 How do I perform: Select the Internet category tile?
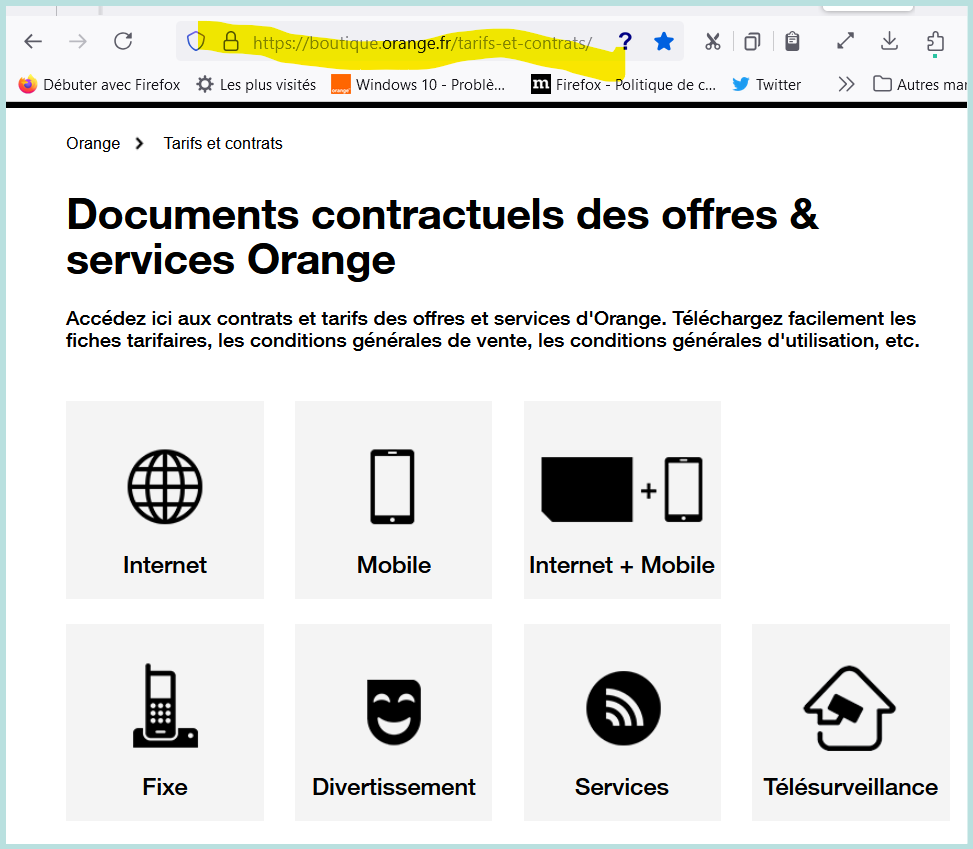click(x=165, y=500)
